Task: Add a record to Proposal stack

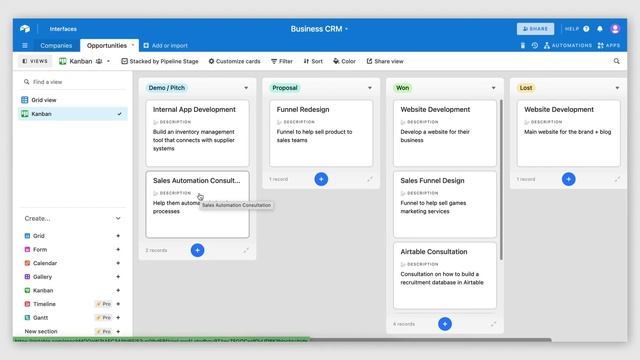Action: pyautogui.click(x=321, y=179)
